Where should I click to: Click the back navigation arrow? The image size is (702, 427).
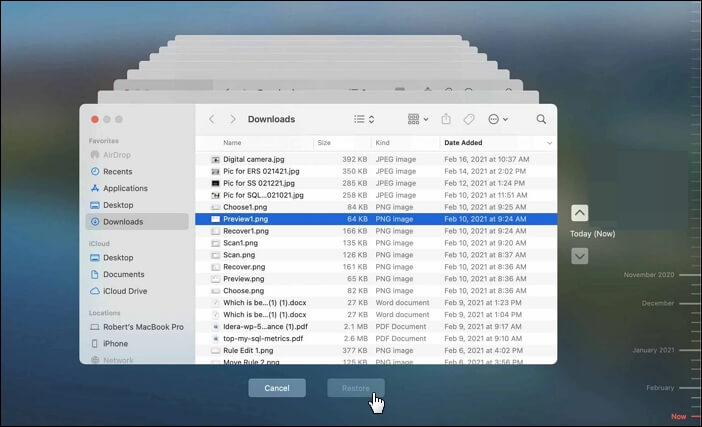coord(212,119)
